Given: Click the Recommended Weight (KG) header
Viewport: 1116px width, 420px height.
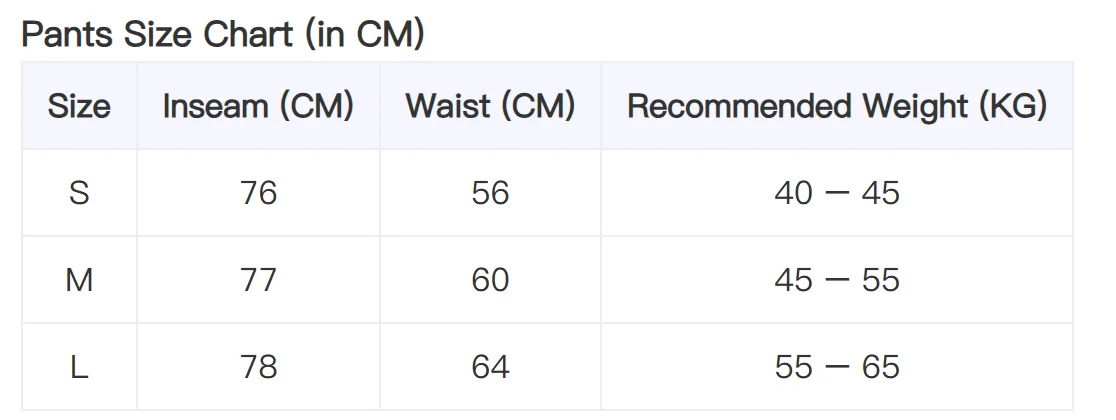Looking at the screenshot, I should 836,106.
